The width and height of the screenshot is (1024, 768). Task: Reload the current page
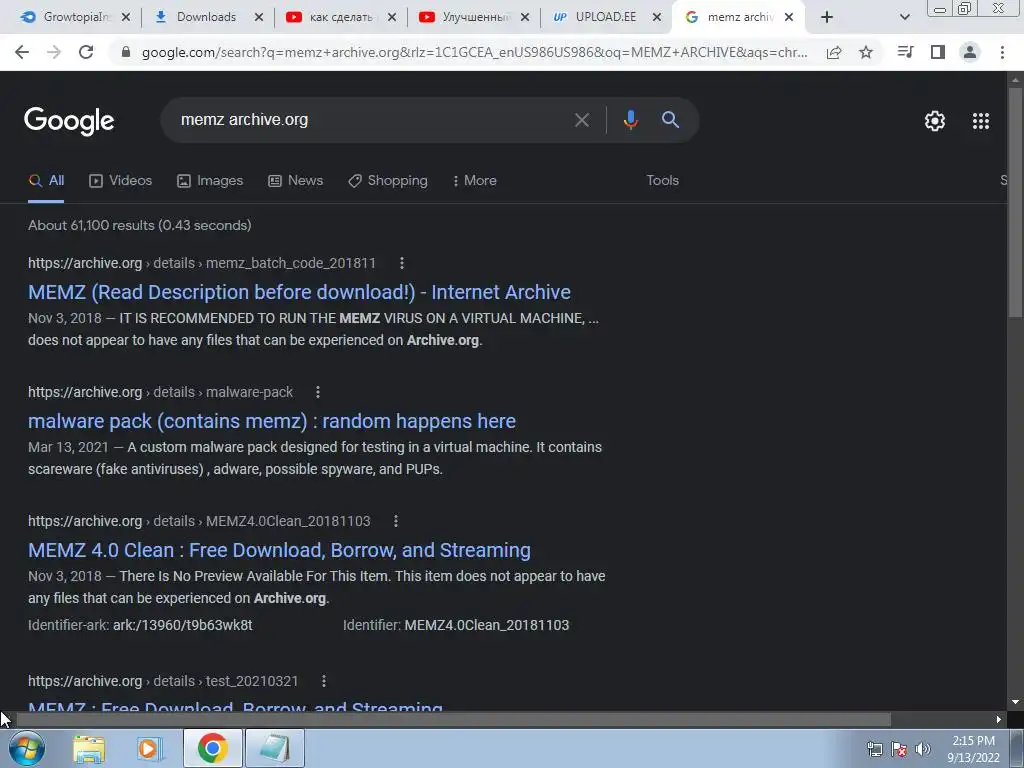pyautogui.click(x=86, y=52)
